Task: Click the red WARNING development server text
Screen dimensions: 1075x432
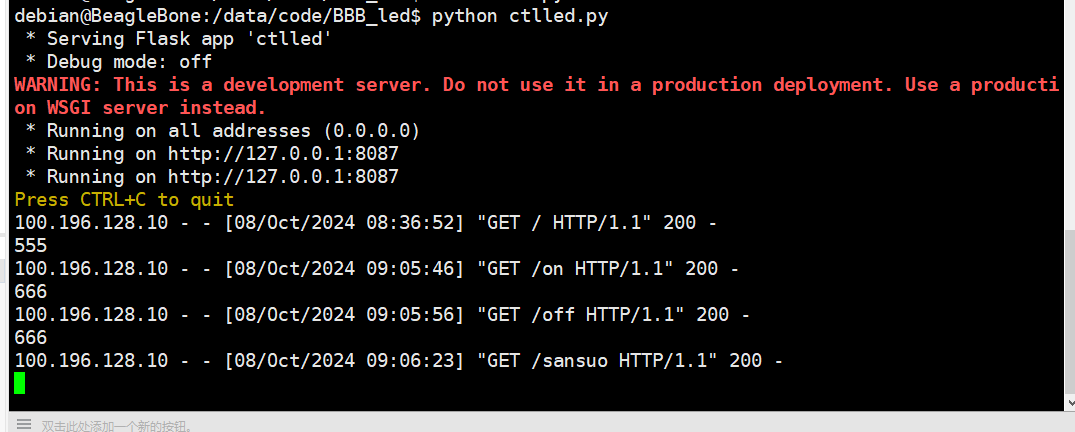Action: click(x=537, y=85)
